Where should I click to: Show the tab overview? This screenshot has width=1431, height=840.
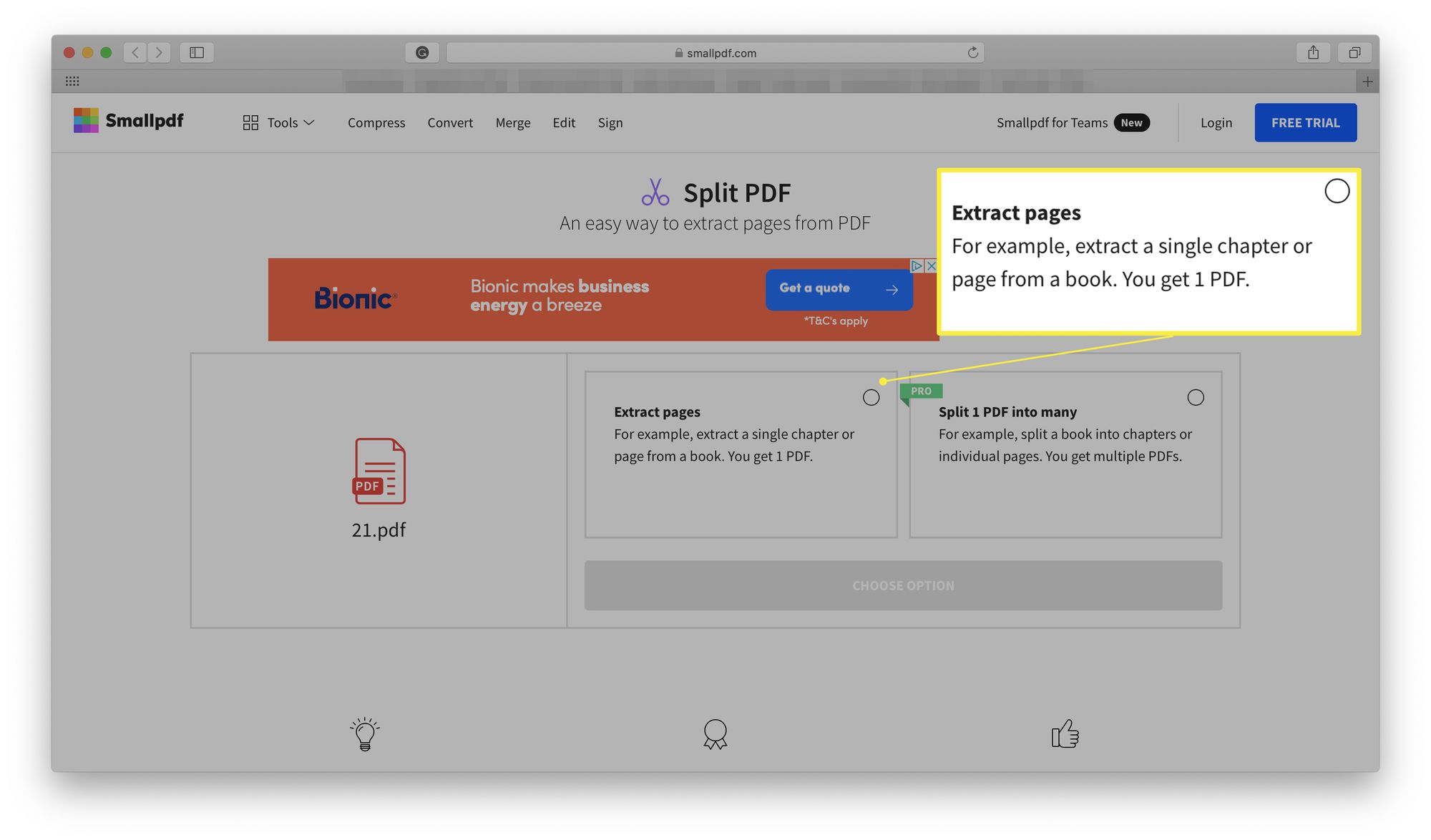[1354, 52]
